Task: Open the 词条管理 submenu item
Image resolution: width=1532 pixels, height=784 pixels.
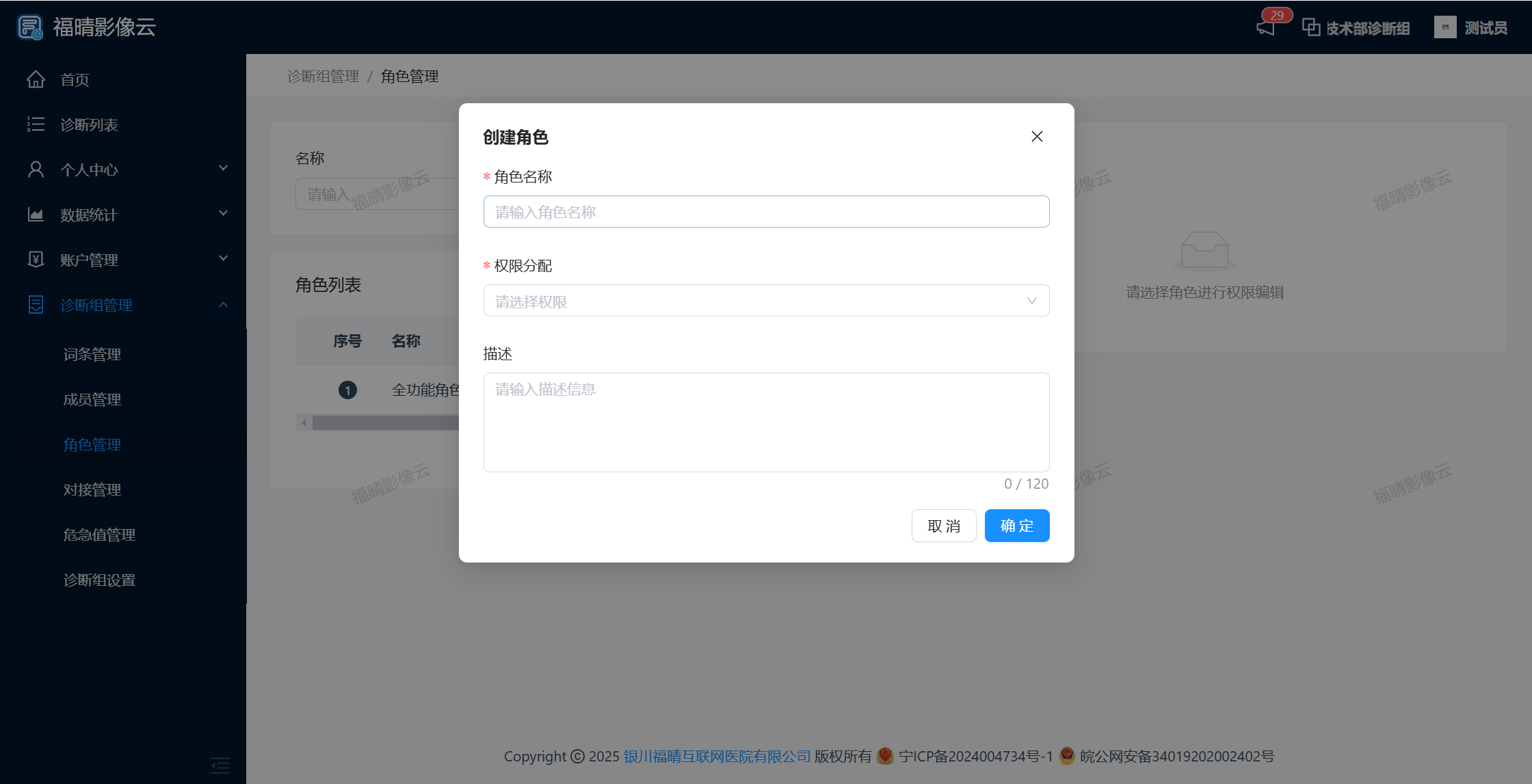Action: [92, 354]
